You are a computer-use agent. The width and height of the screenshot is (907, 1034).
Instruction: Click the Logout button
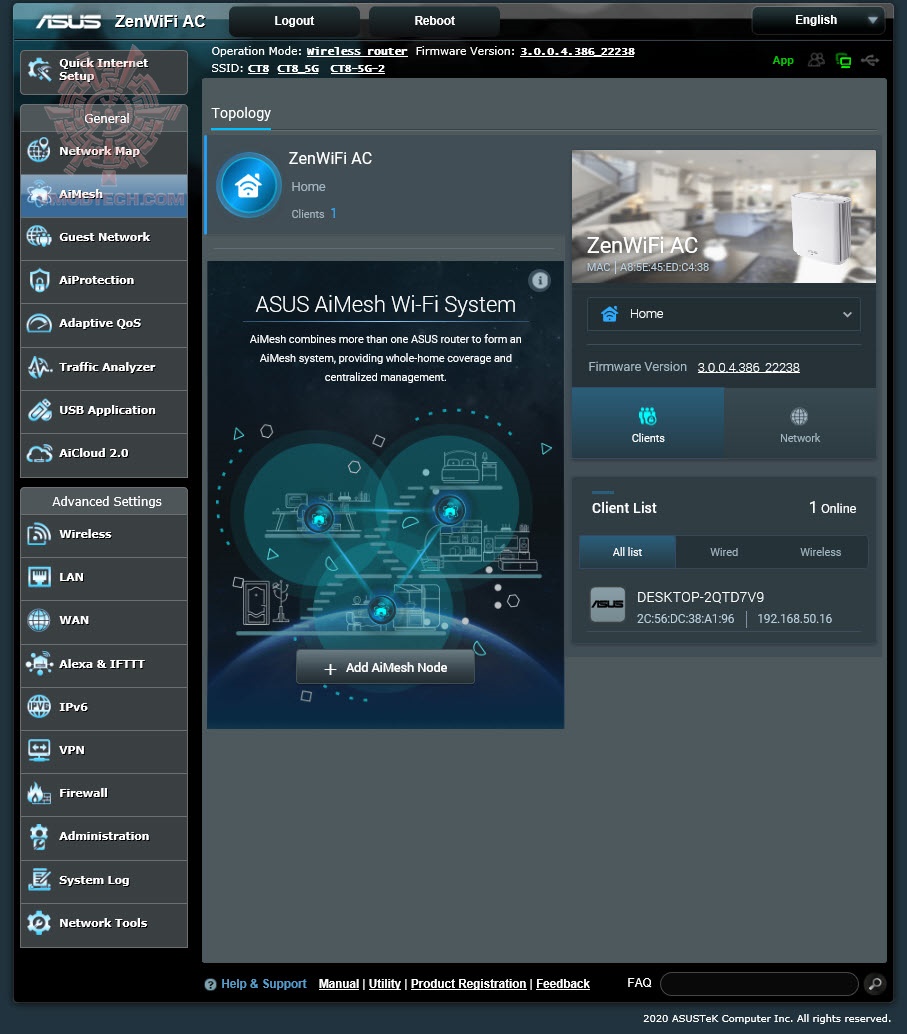294,21
